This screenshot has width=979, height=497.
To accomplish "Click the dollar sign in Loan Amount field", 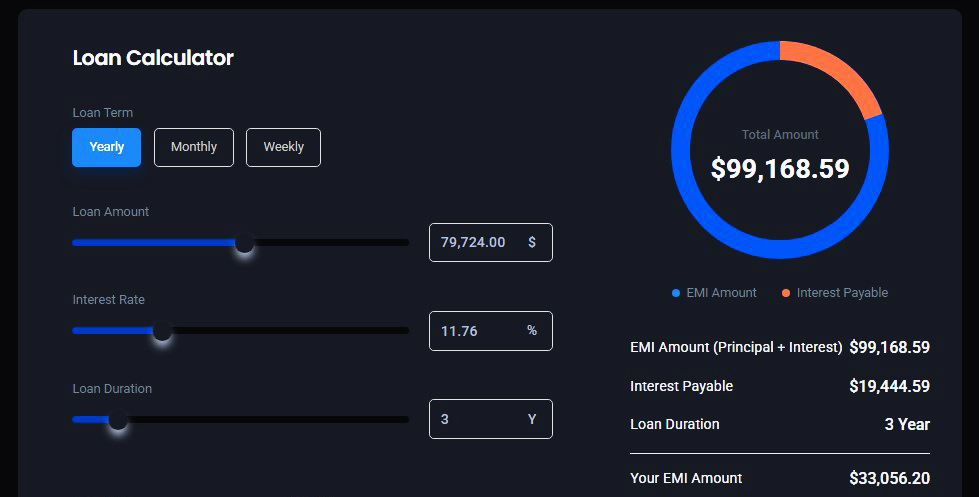I will (x=532, y=242).
